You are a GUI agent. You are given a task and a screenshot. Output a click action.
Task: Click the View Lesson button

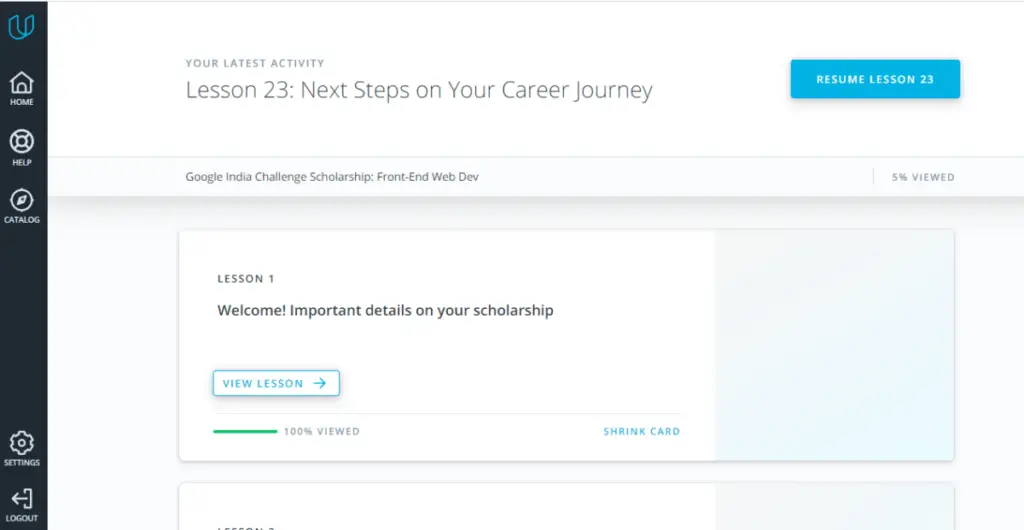(x=276, y=383)
